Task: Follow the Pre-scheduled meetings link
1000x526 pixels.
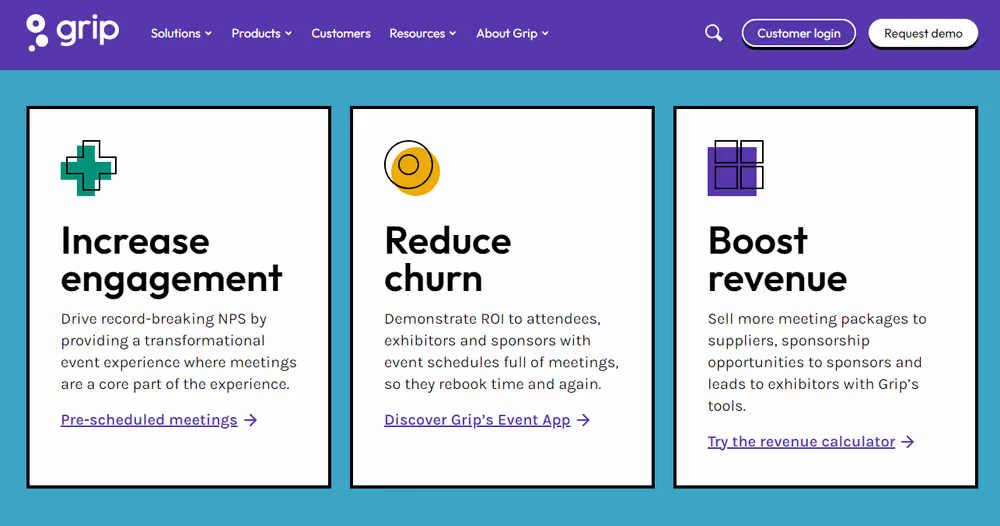Action: 149,420
